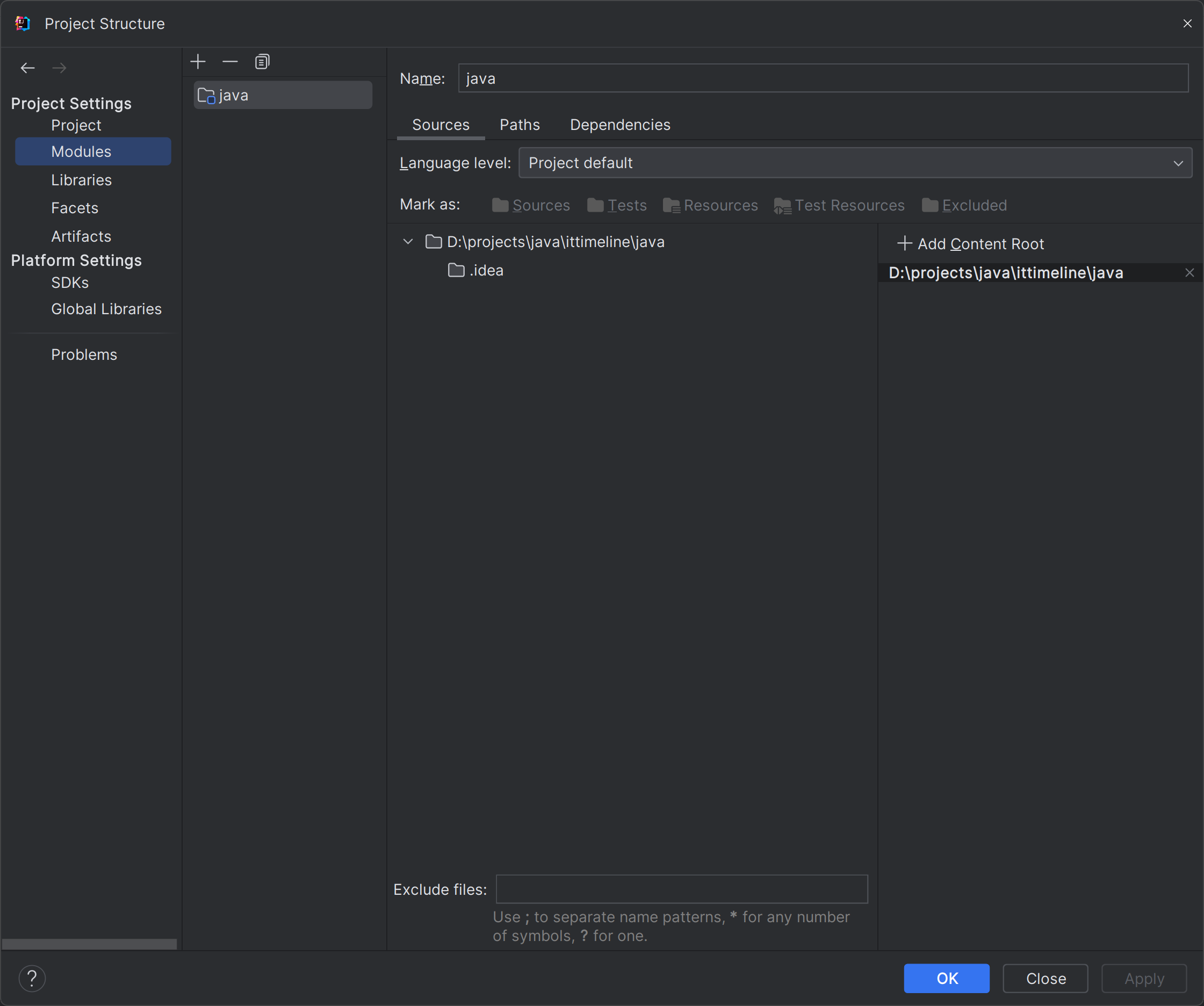Click the Add module plus icon

coord(198,62)
